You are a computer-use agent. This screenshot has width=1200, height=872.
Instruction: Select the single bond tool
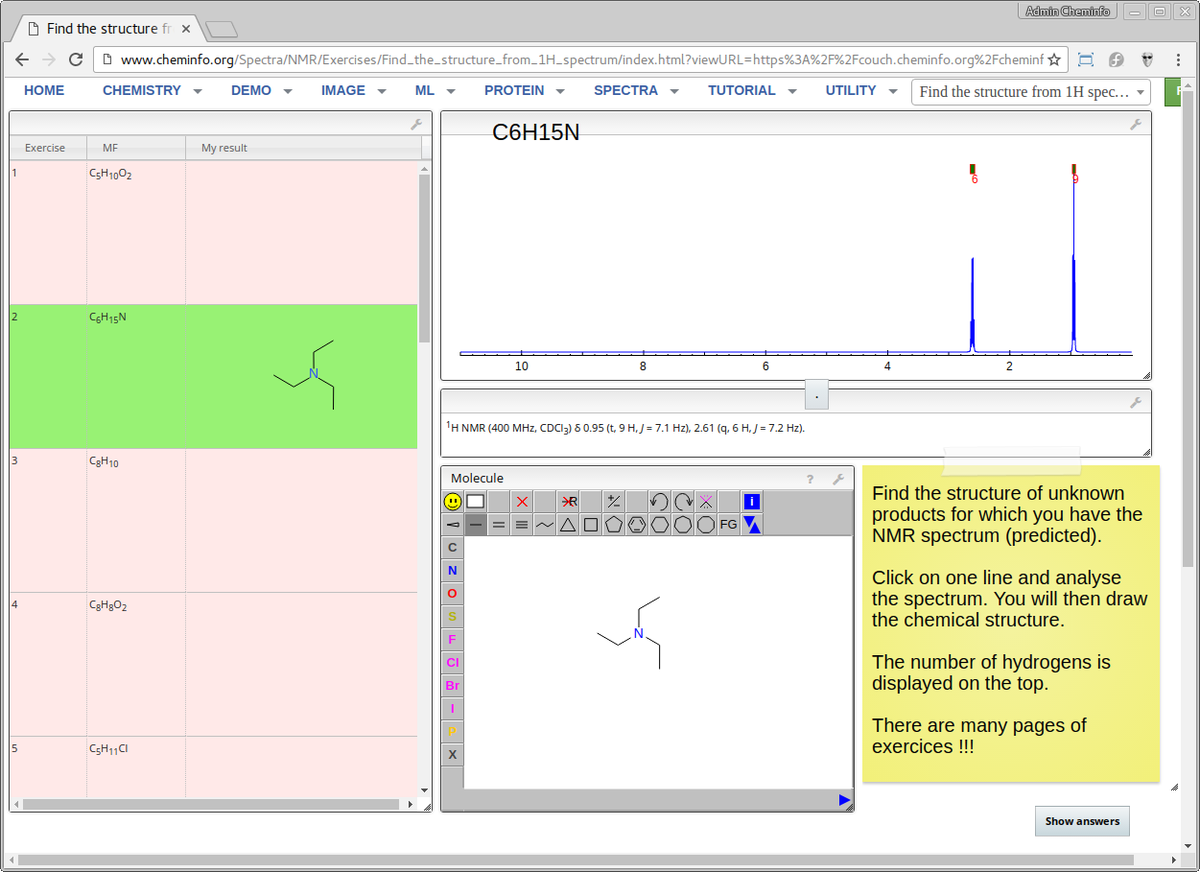[476, 524]
